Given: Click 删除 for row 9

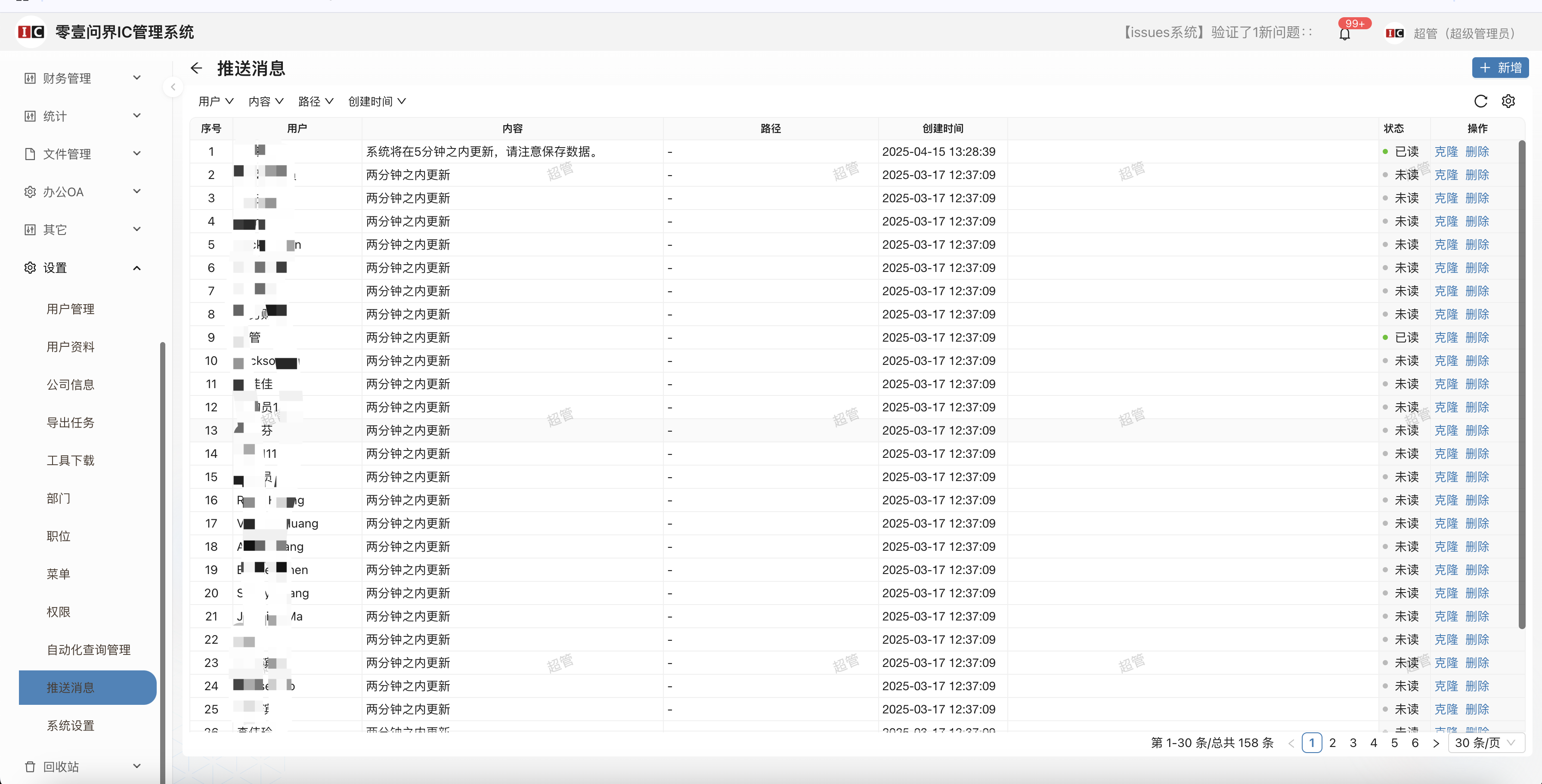Looking at the screenshot, I should coord(1477,337).
